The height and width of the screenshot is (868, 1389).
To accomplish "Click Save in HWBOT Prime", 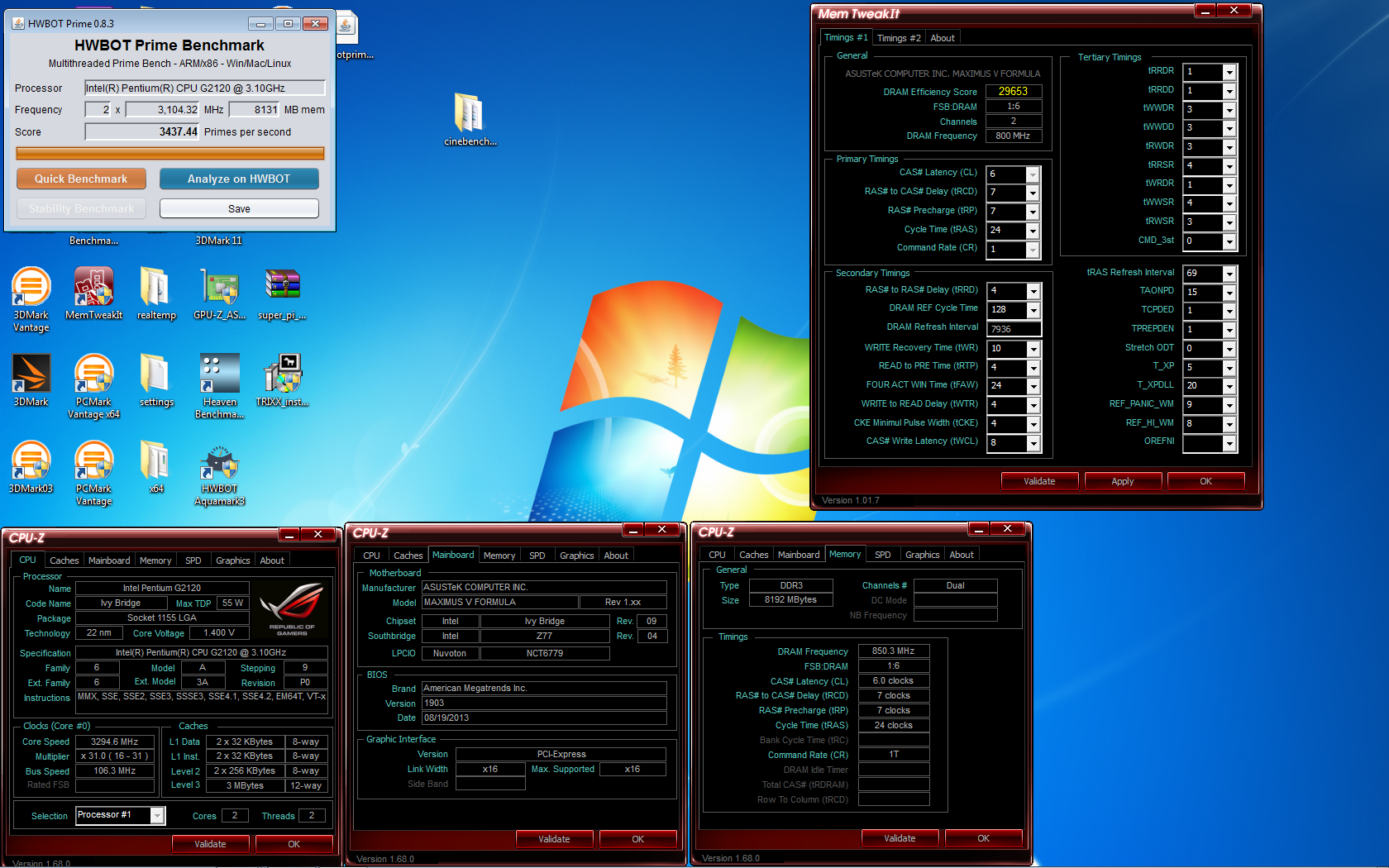I will click(x=239, y=208).
